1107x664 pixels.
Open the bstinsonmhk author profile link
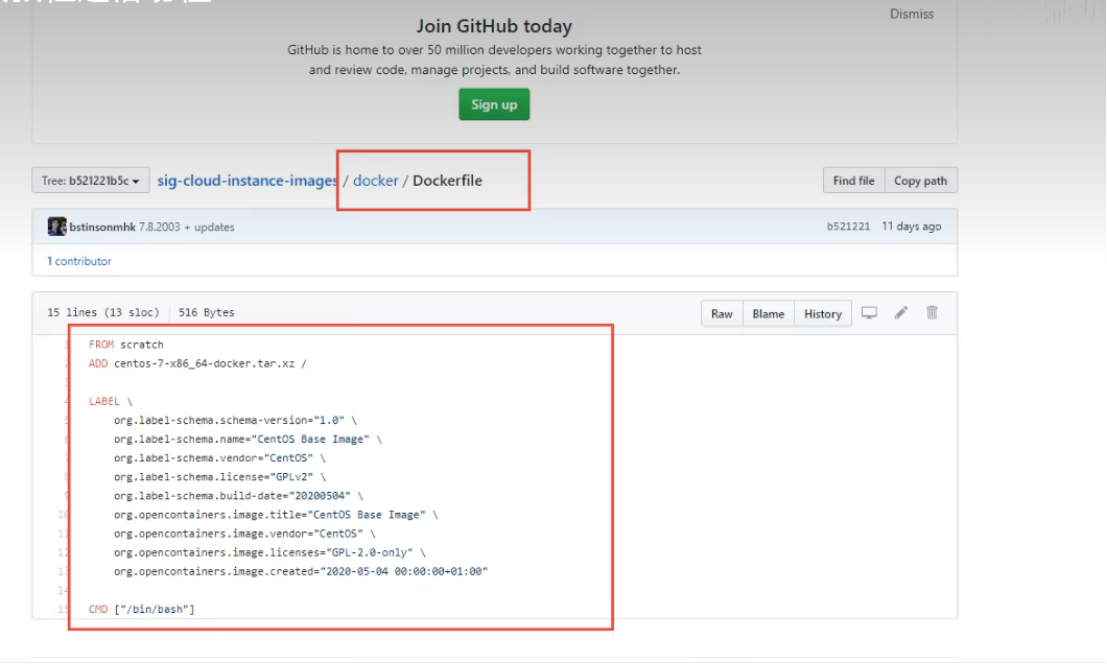[x=102, y=227]
